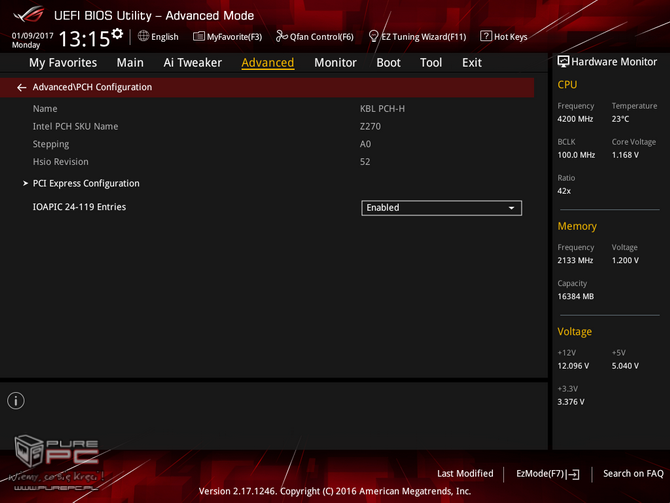The image size is (670, 503).
Task: Click the 23°C temperature value
Action: click(620, 119)
